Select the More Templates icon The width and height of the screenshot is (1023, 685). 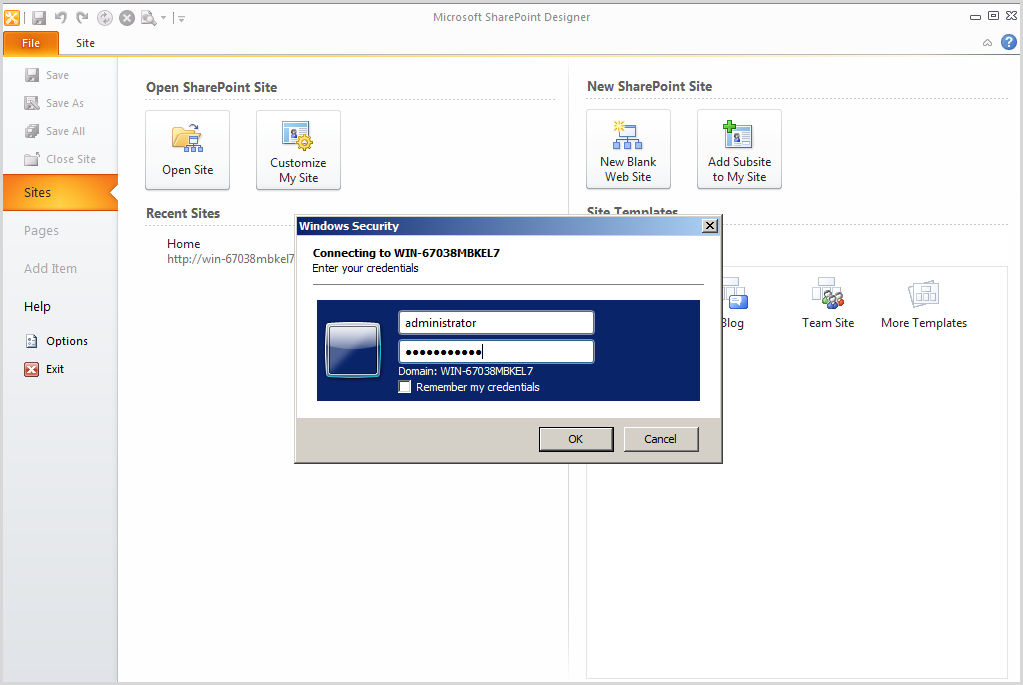(x=924, y=294)
